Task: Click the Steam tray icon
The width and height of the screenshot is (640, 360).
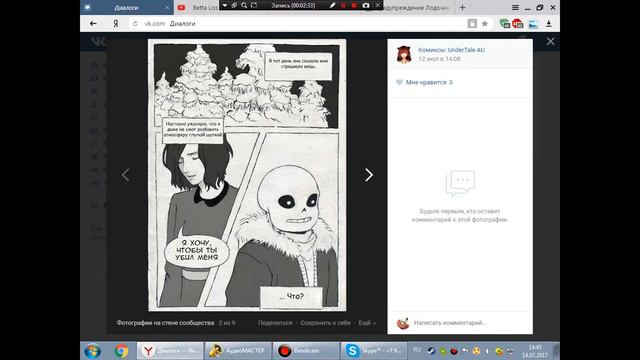Action: [431, 351]
